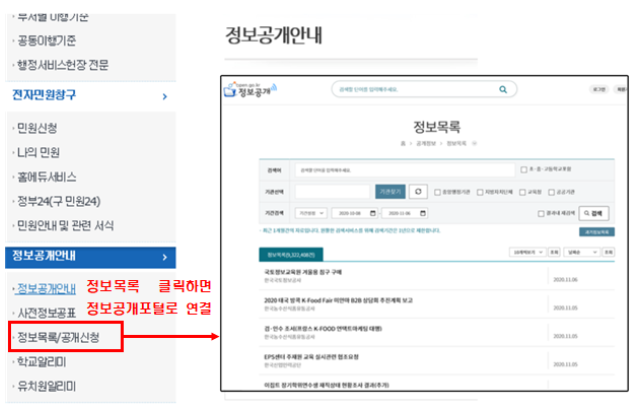Open 나의 민원 in the sidebar
The height and width of the screenshot is (414, 639).
coord(38,152)
